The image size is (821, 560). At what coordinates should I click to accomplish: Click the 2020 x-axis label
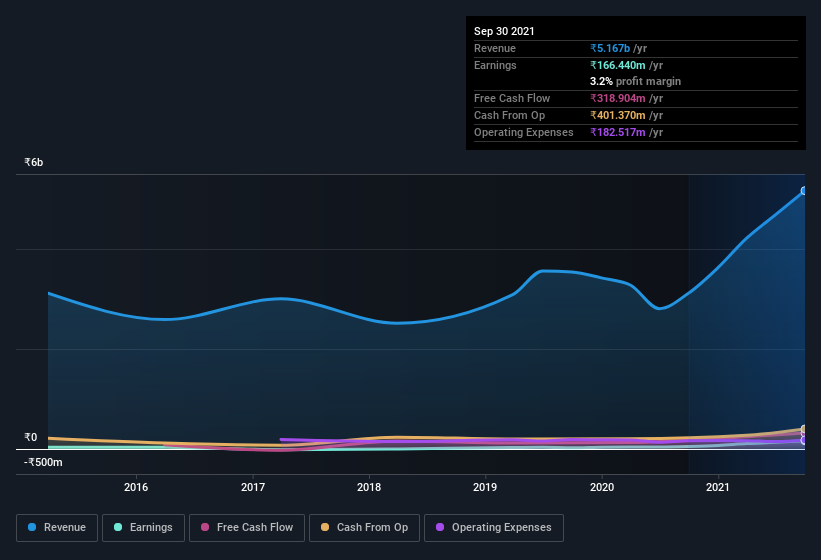pos(602,487)
